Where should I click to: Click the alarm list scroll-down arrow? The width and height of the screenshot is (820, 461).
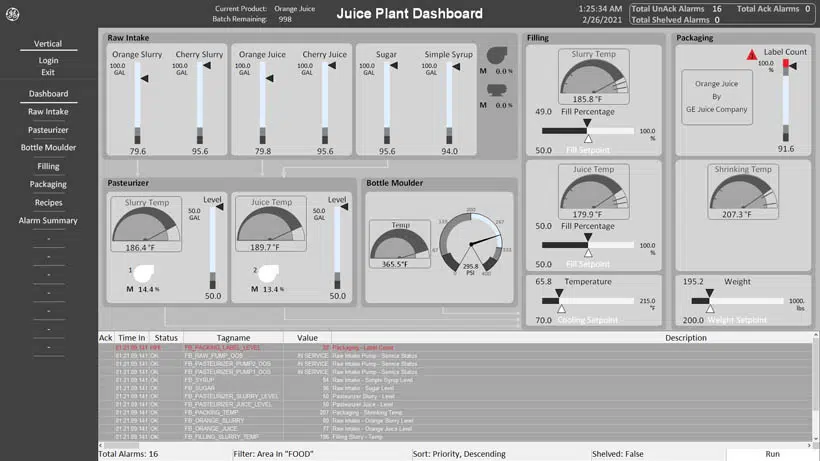pos(815,439)
